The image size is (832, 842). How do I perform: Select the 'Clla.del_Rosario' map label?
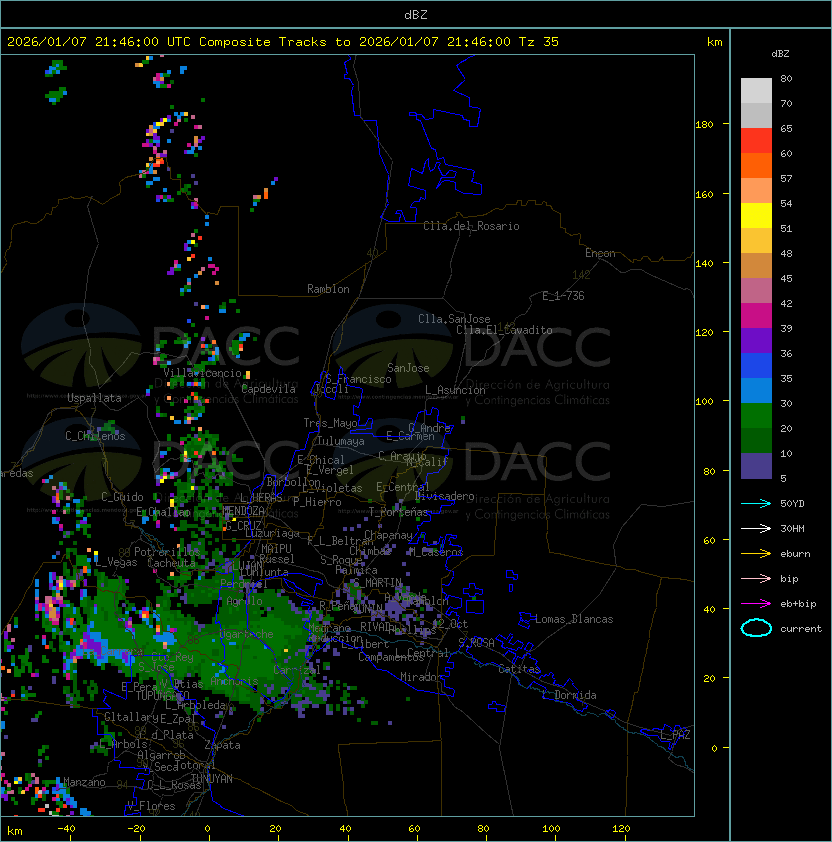click(x=471, y=226)
